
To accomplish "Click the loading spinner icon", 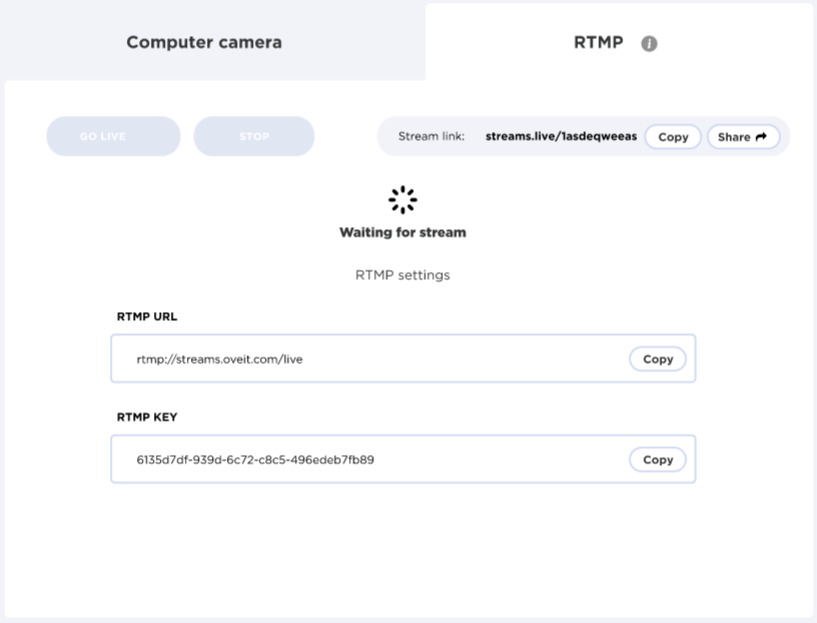I will (x=402, y=200).
